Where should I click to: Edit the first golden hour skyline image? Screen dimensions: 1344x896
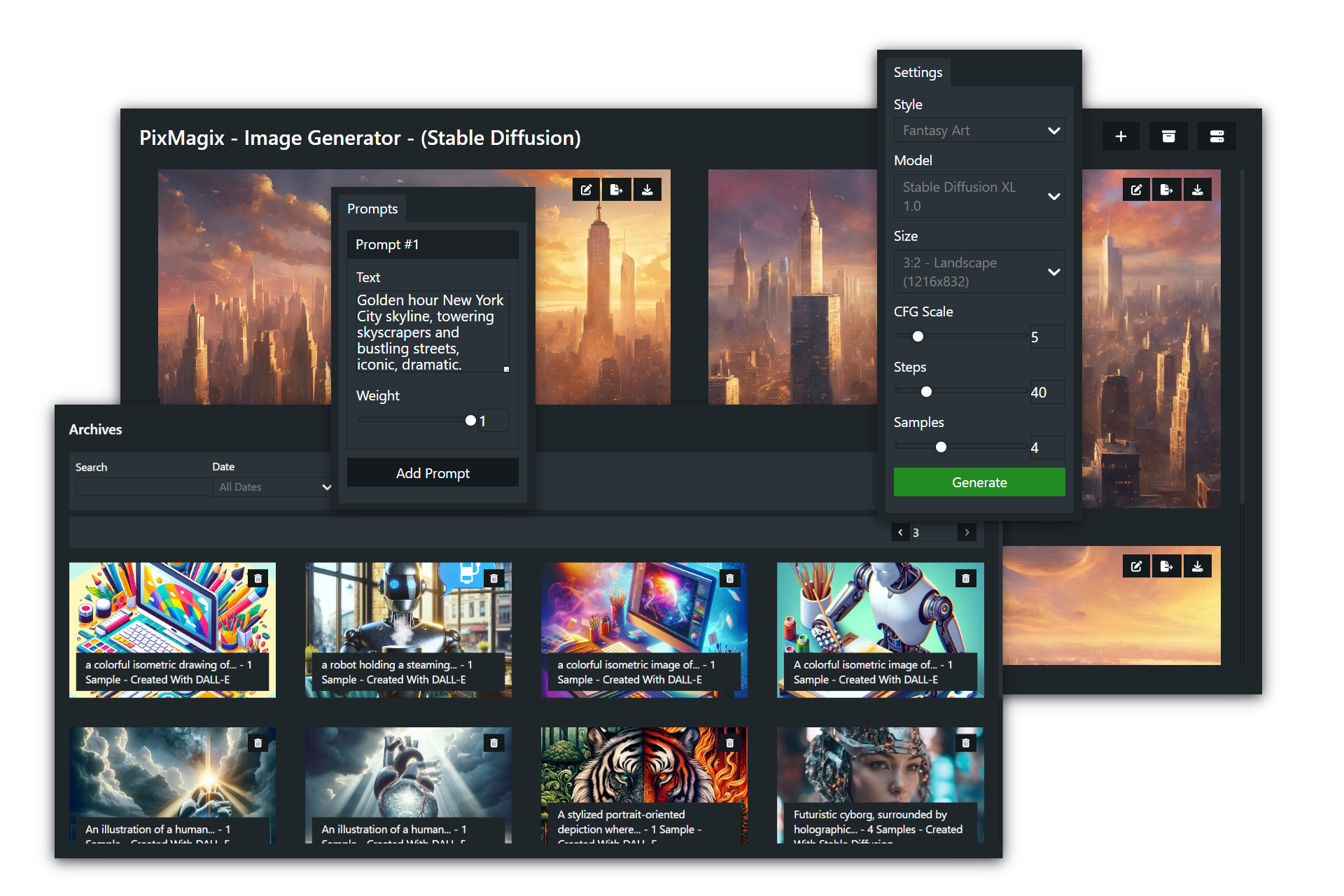pyautogui.click(x=586, y=189)
